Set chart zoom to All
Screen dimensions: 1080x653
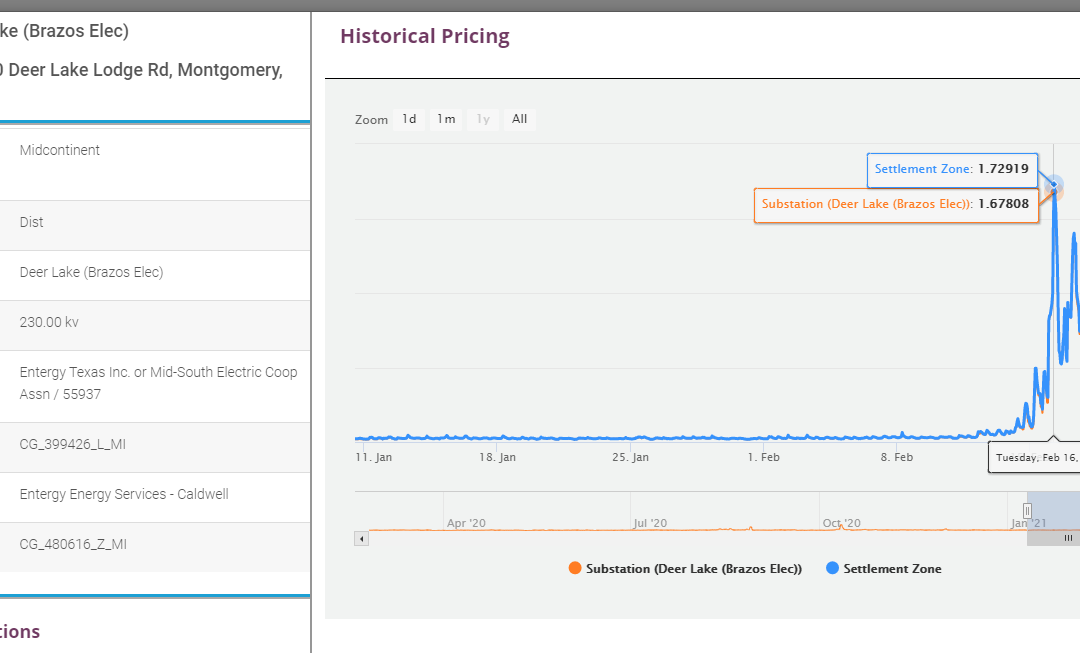tap(519, 119)
